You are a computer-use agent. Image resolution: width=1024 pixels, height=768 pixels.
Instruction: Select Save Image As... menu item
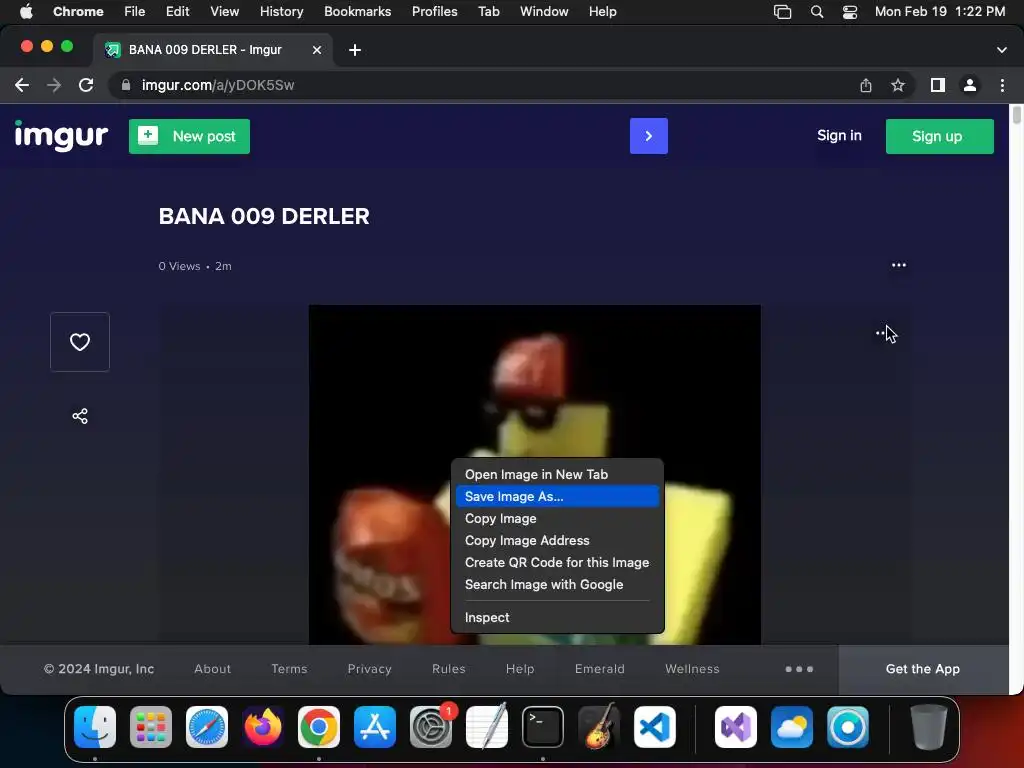click(557, 496)
